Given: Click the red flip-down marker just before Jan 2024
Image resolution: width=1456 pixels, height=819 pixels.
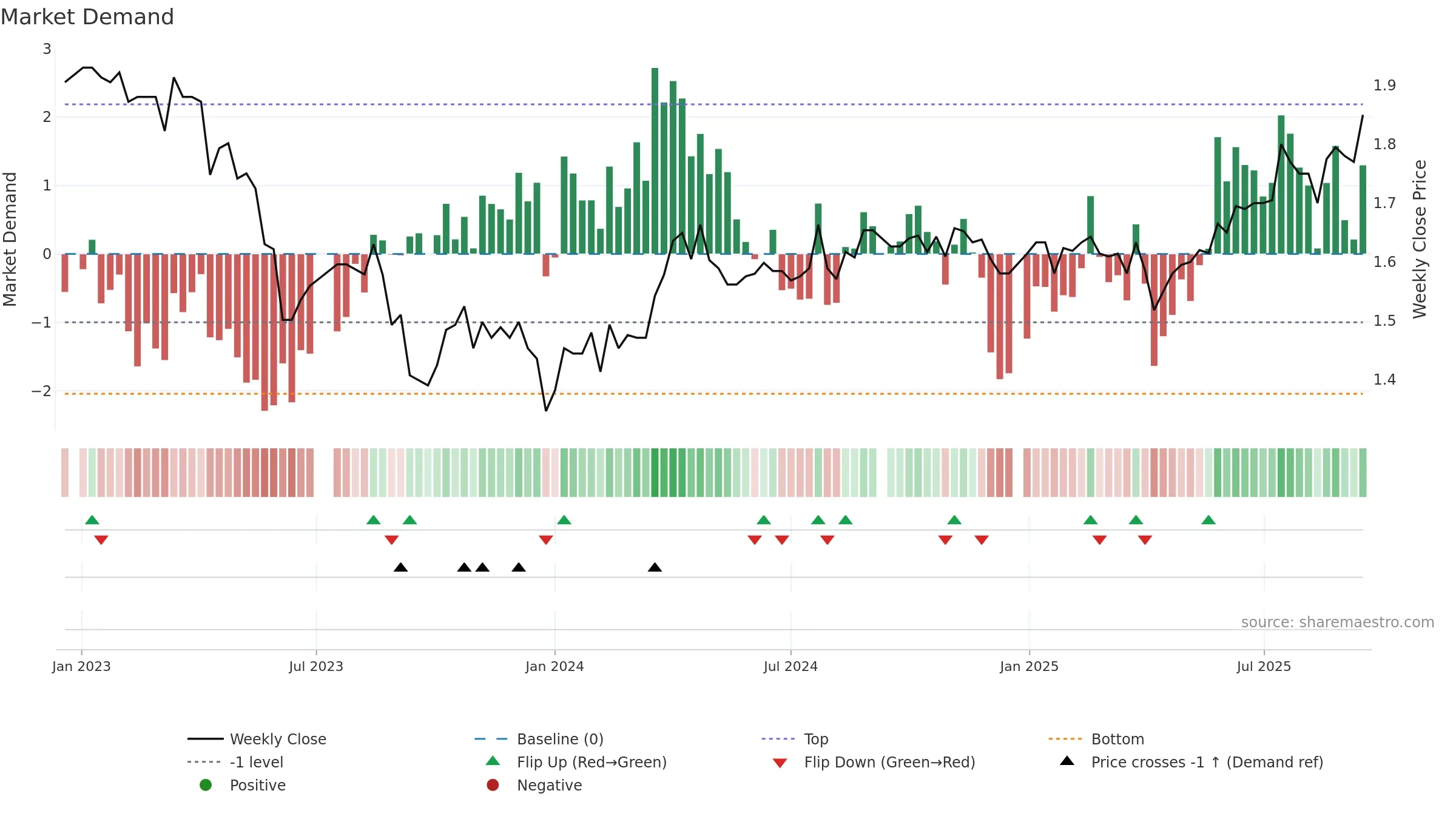Looking at the screenshot, I should pyautogui.click(x=546, y=540).
